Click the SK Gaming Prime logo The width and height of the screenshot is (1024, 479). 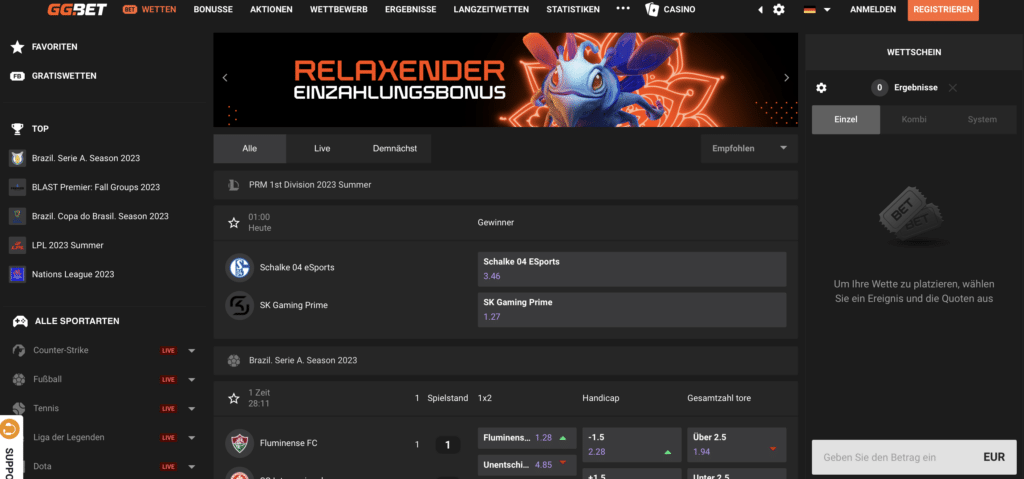(x=239, y=305)
